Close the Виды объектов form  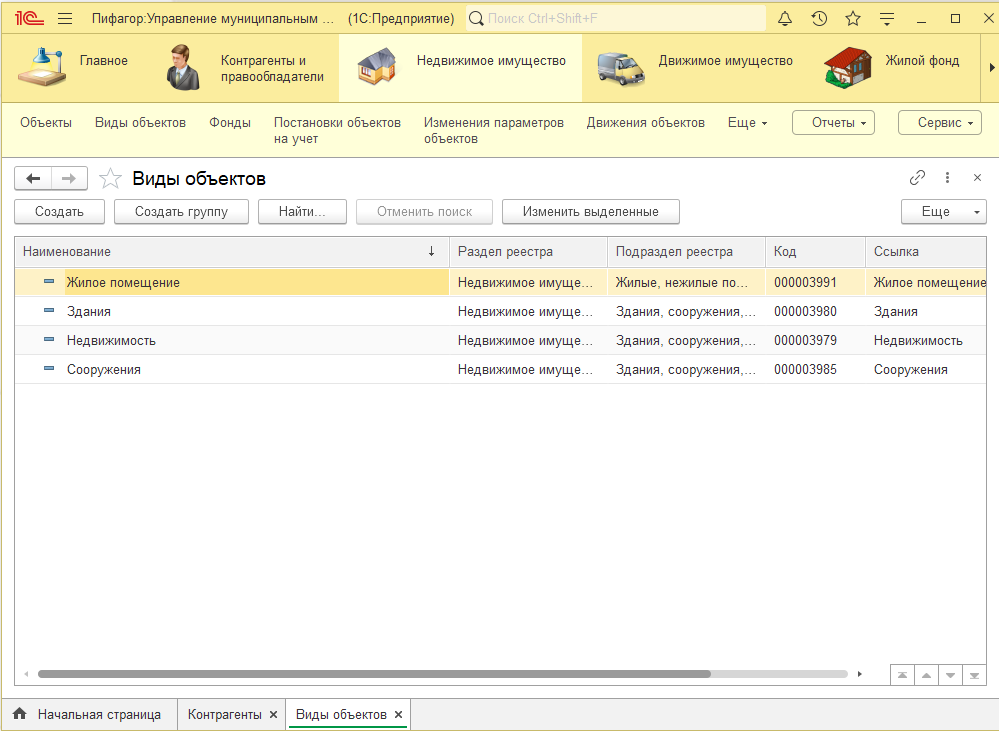pos(977,178)
